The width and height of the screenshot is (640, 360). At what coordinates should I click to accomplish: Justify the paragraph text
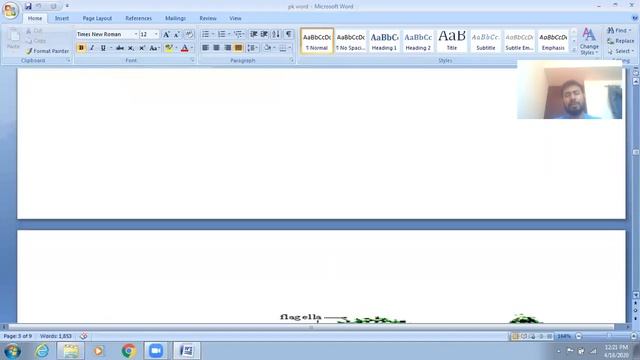point(238,48)
